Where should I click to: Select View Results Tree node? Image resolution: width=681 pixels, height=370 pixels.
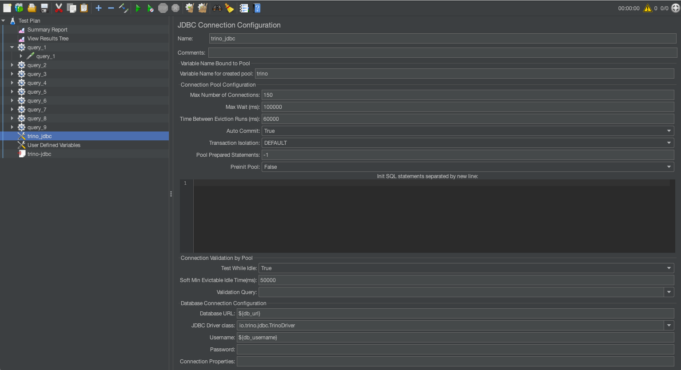(x=48, y=38)
